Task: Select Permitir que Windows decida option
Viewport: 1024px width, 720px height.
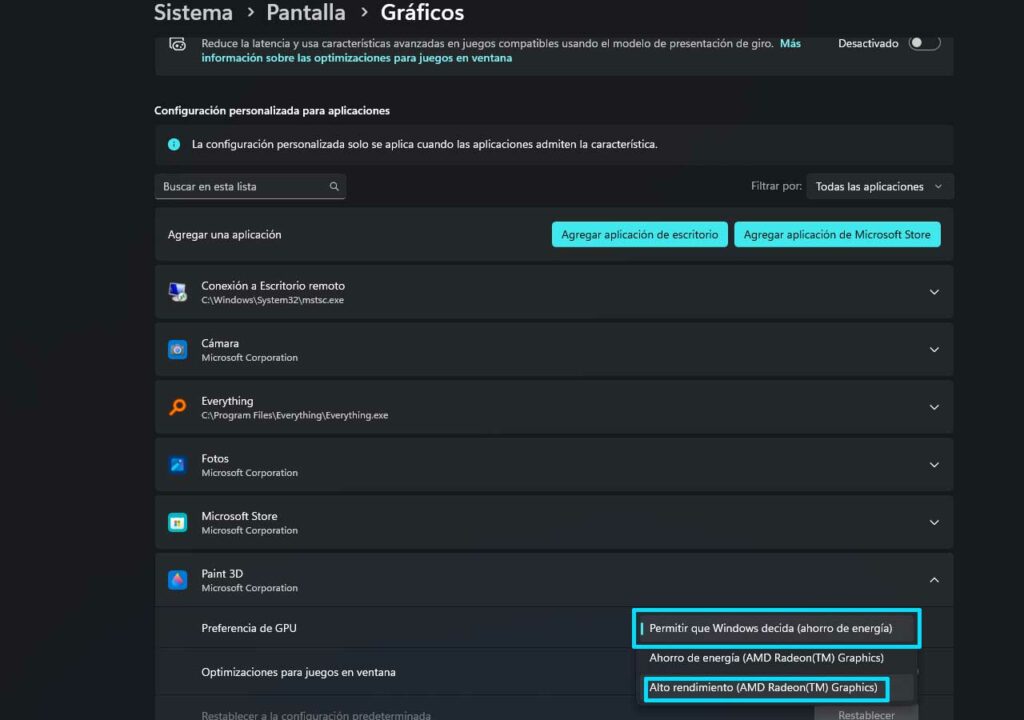Action: (776, 628)
